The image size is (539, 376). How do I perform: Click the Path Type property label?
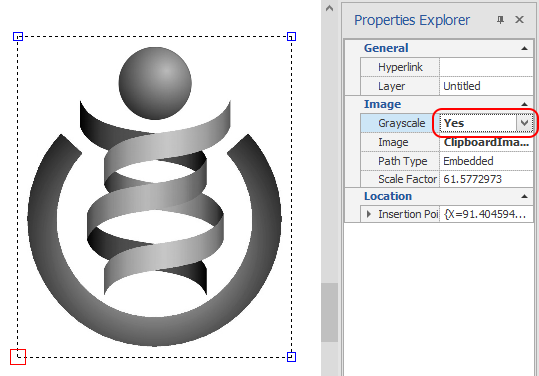point(403,161)
